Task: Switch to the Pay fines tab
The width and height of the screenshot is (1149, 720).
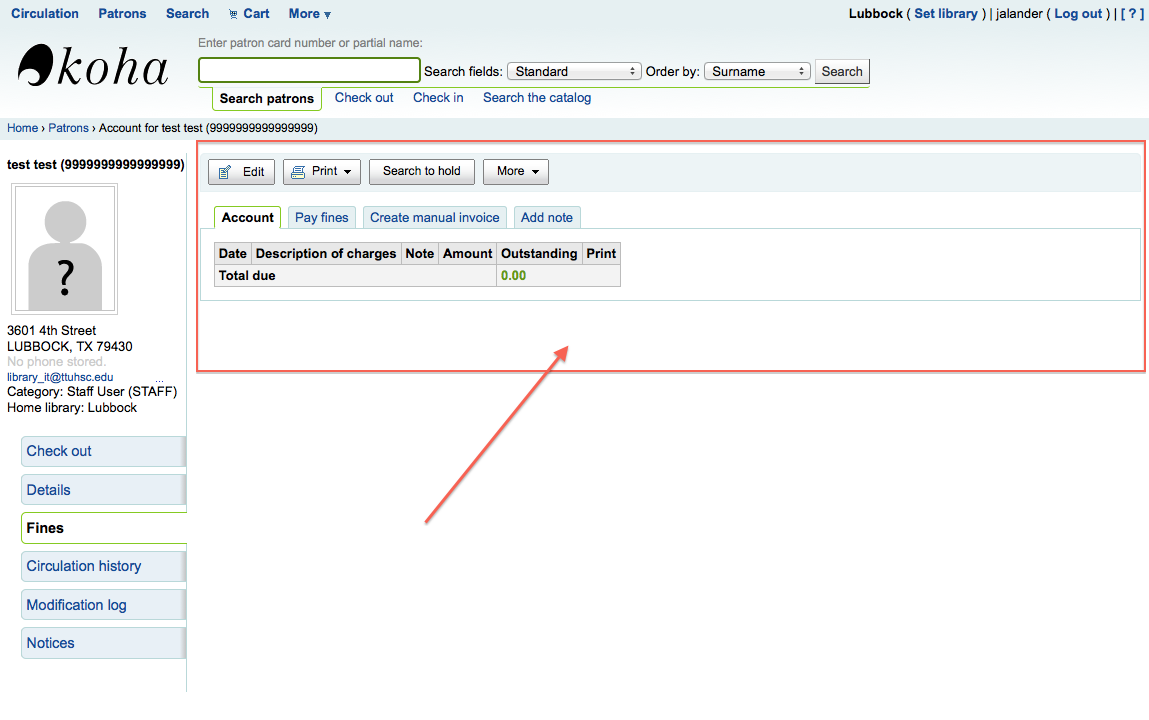Action: (x=321, y=218)
